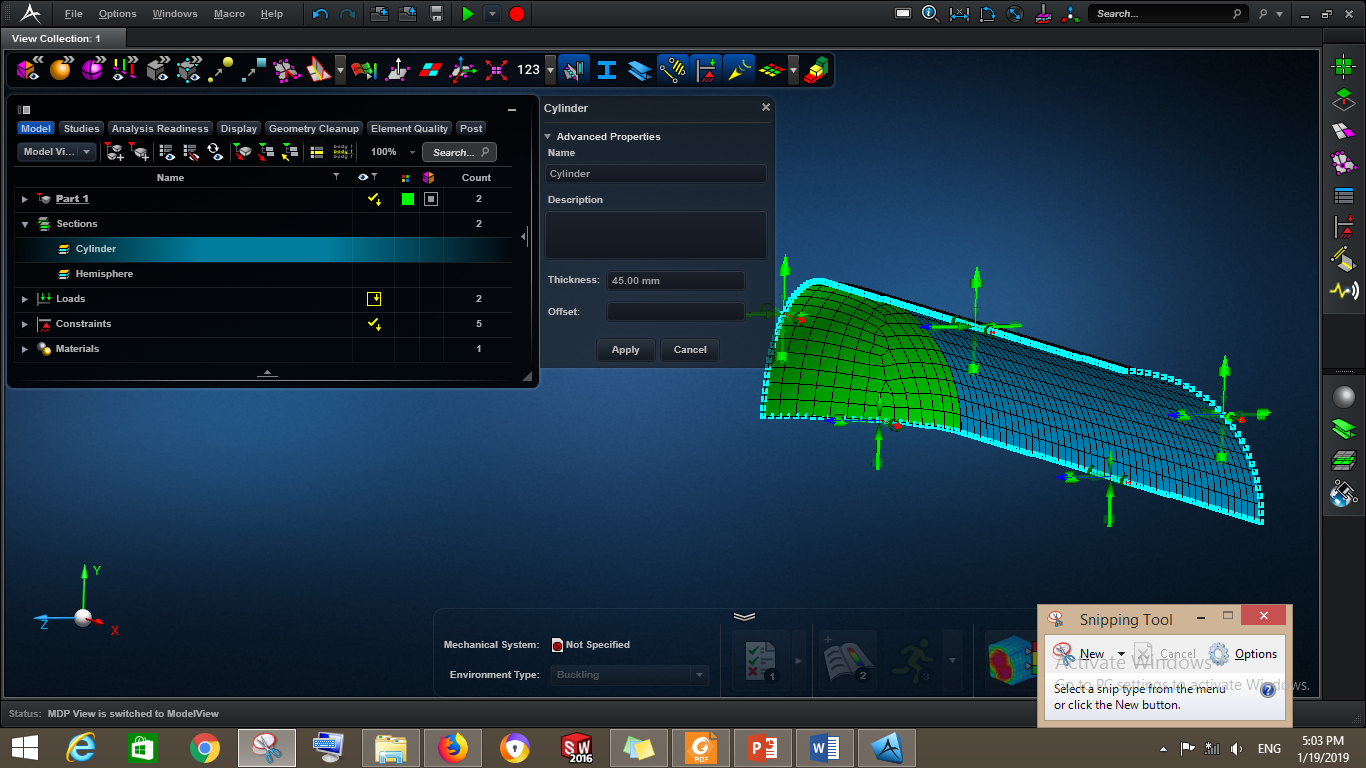This screenshot has width=1366, height=768.
Task: Open the Macro menu
Action: [229, 14]
